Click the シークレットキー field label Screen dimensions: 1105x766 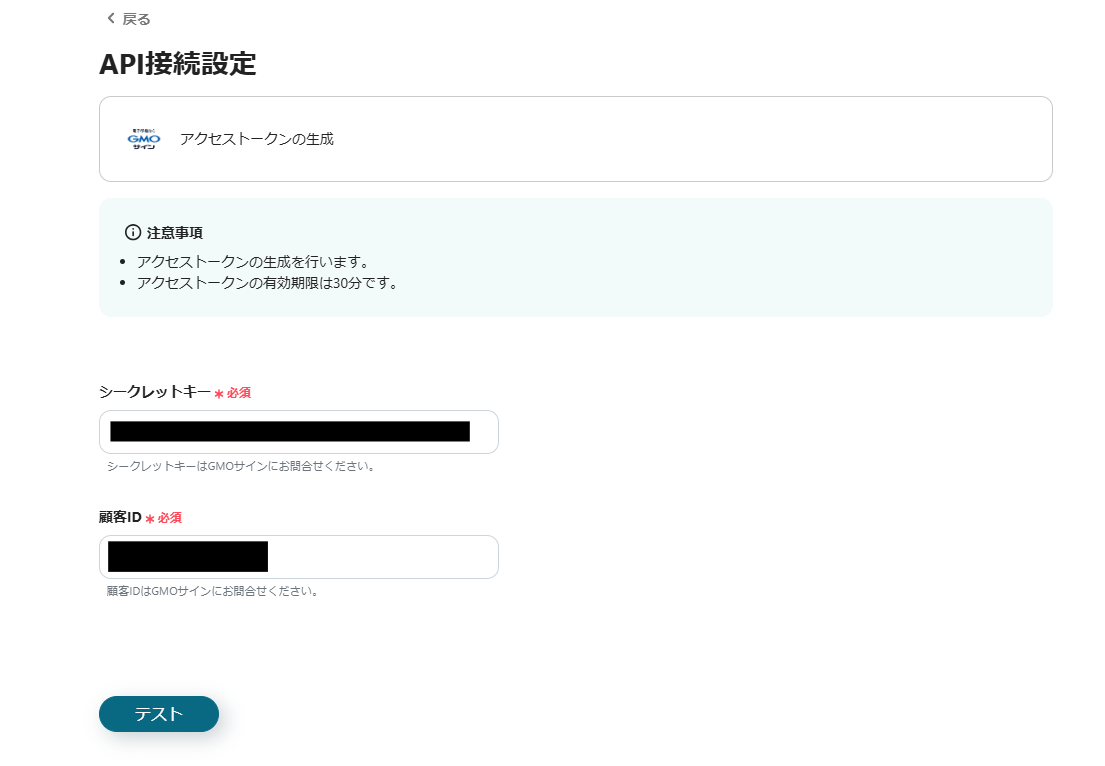click(x=155, y=392)
